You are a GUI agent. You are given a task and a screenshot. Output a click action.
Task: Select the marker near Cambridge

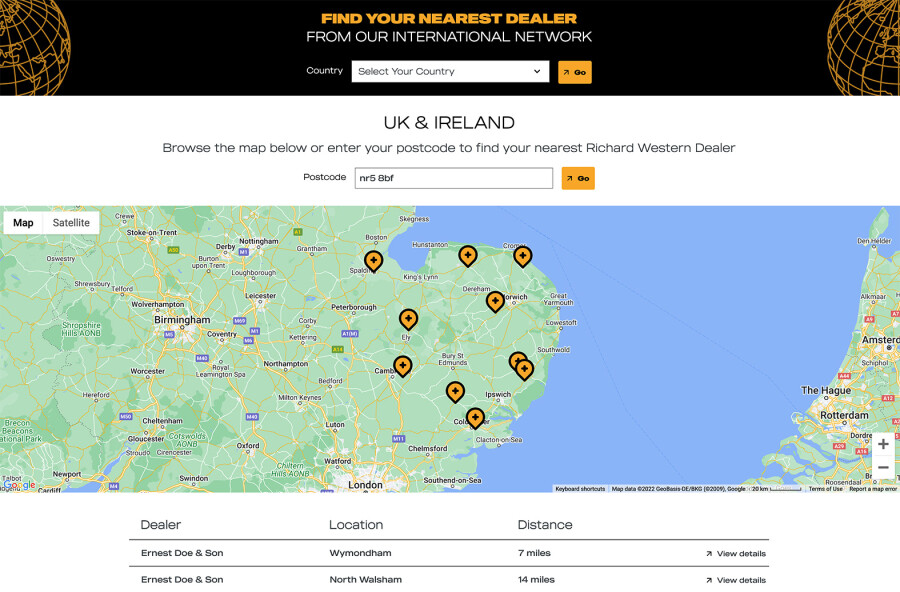402,367
